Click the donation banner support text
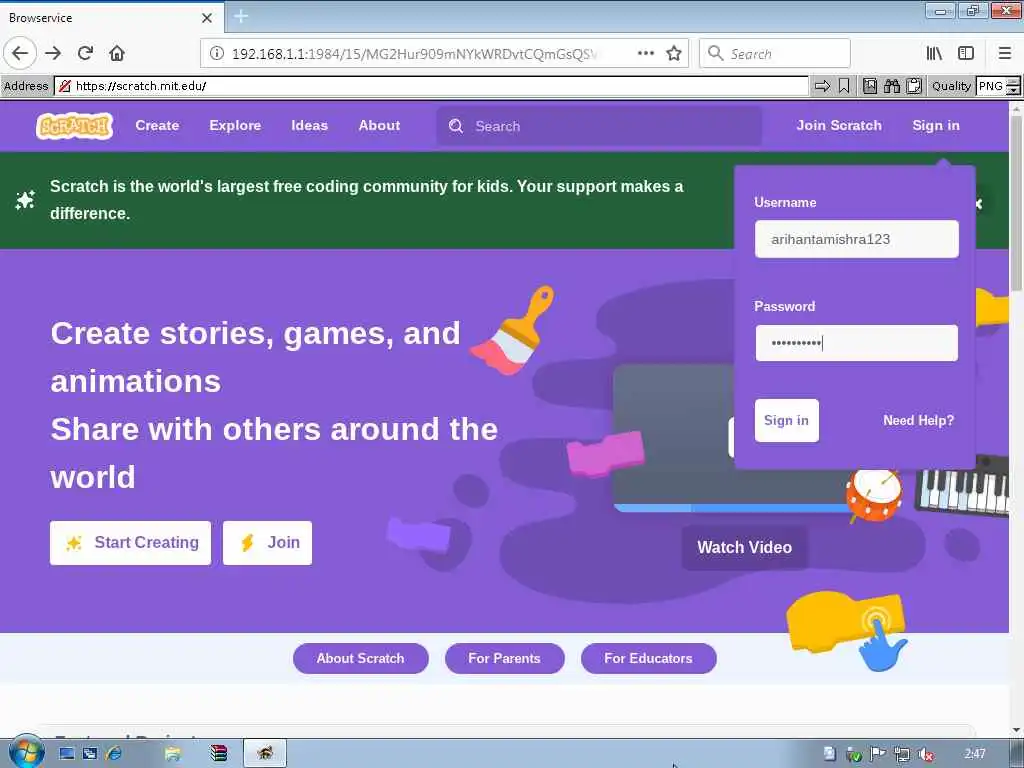Viewport: 1024px width, 768px height. point(366,200)
